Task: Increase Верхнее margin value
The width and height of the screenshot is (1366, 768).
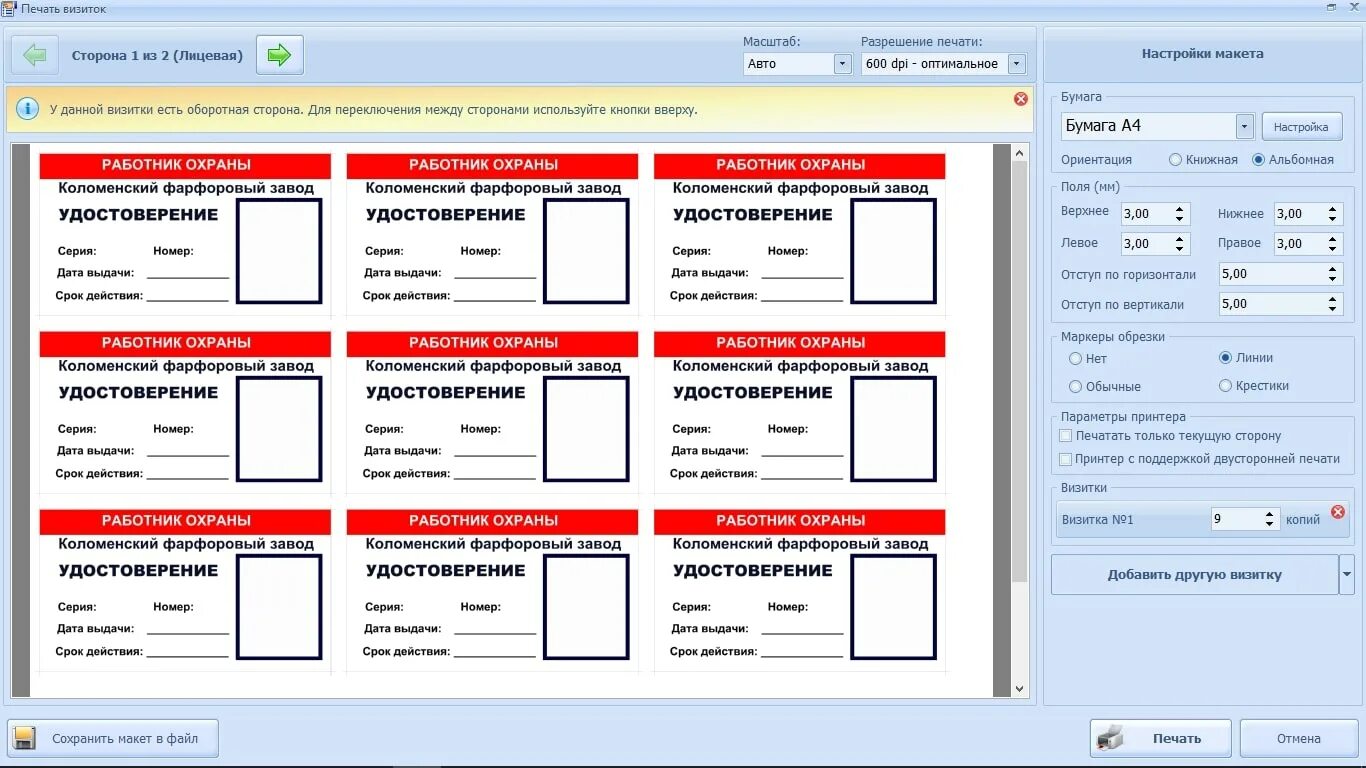Action: pyautogui.click(x=1180, y=209)
